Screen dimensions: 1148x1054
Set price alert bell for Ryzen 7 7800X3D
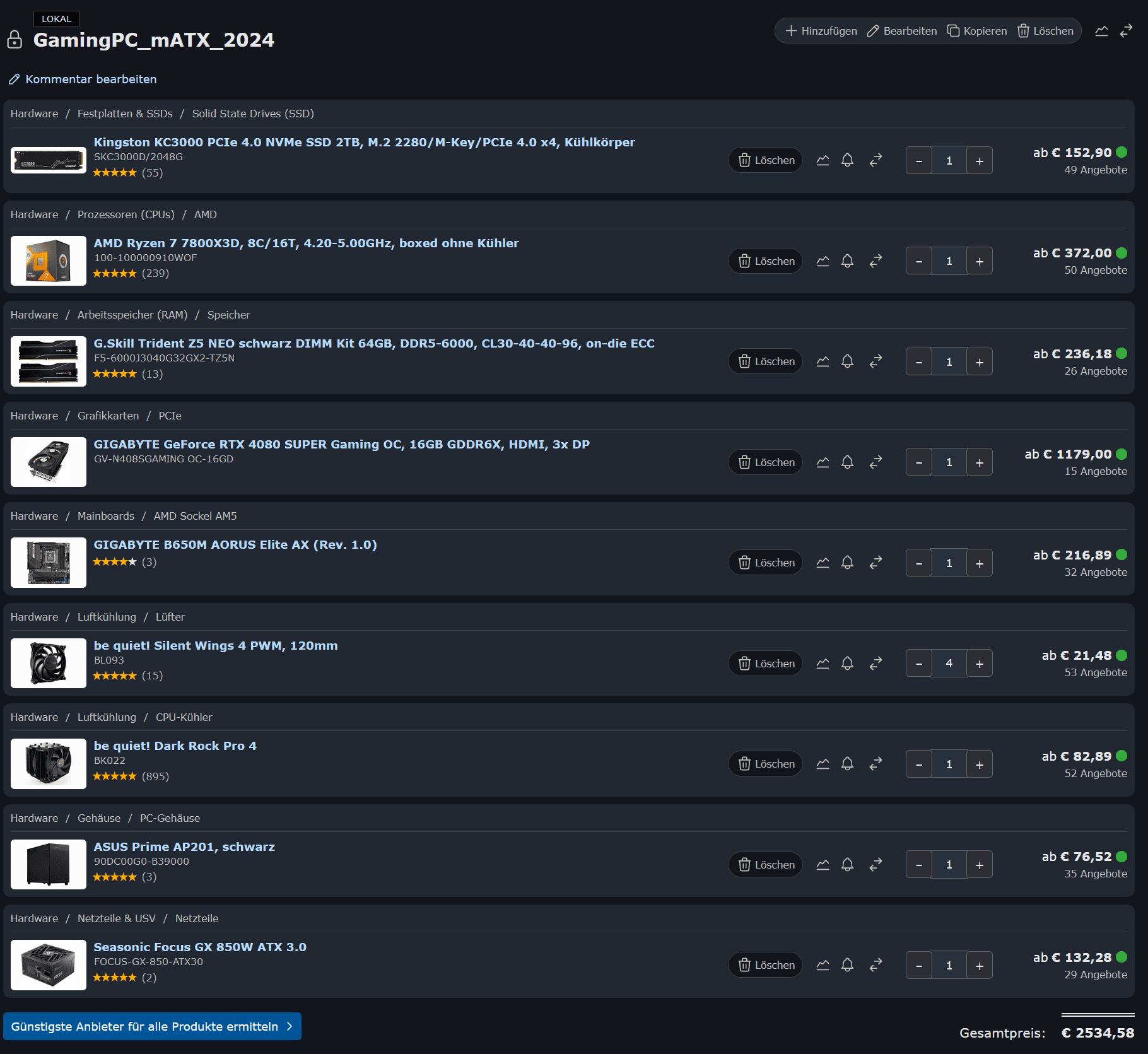point(847,261)
